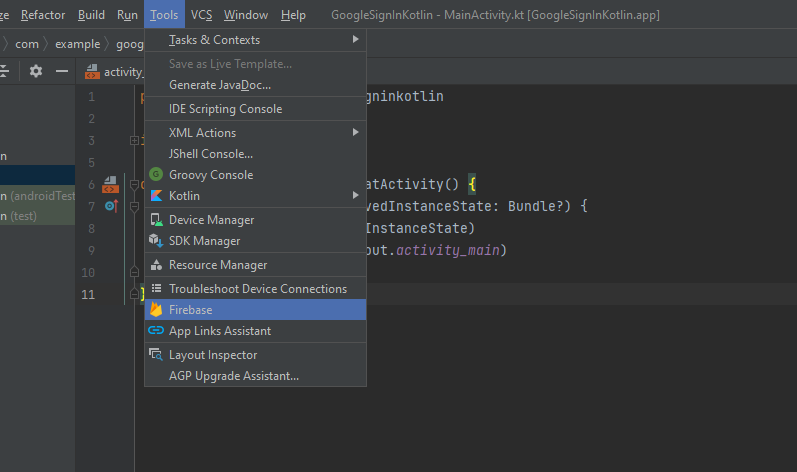Viewport: 797px width, 472px height.
Task: Open the Firebase menu entry
Action: pyautogui.click(x=255, y=309)
